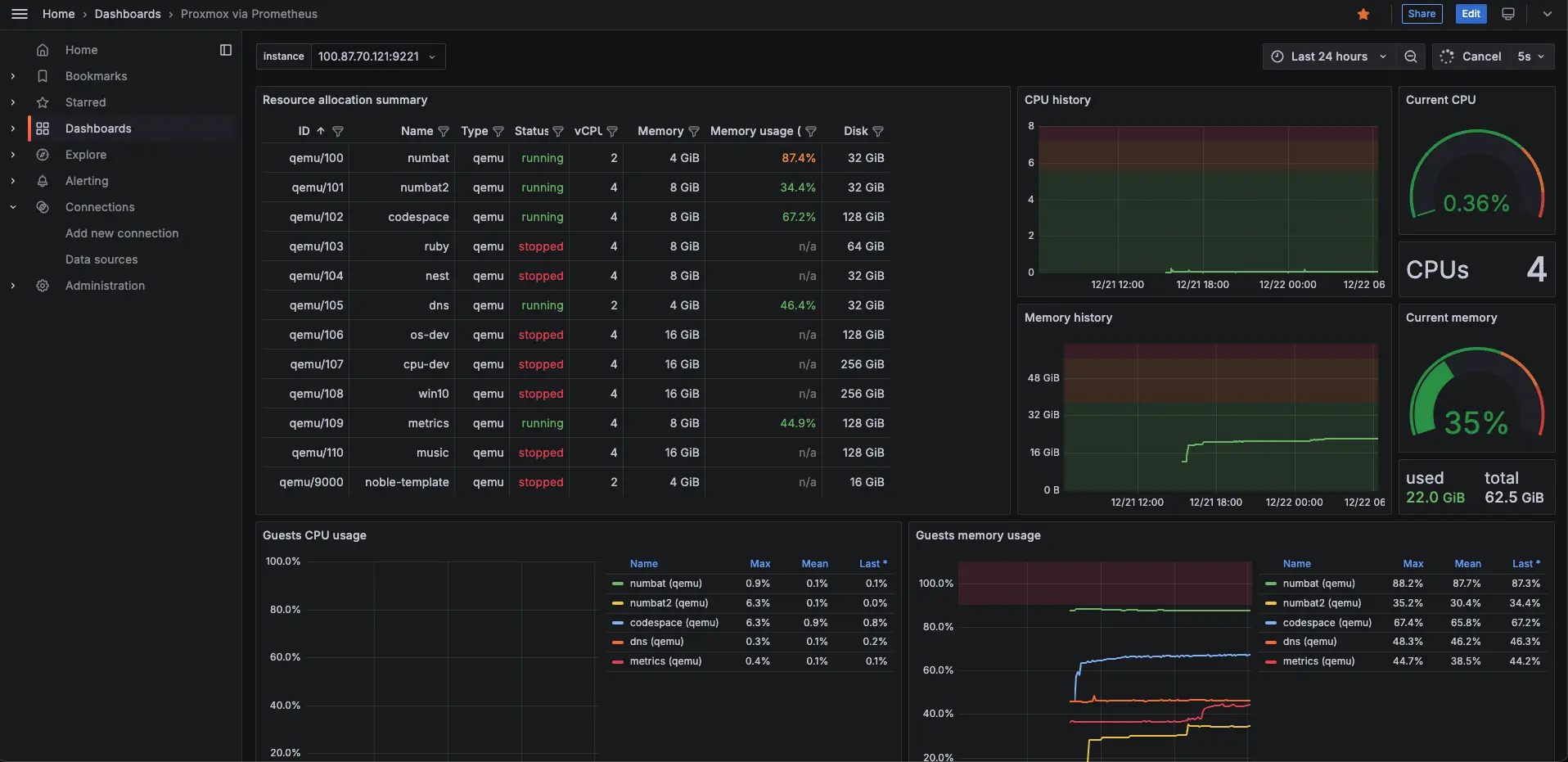Click the Disk column filter icon
The image size is (1568, 762).
tap(878, 131)
